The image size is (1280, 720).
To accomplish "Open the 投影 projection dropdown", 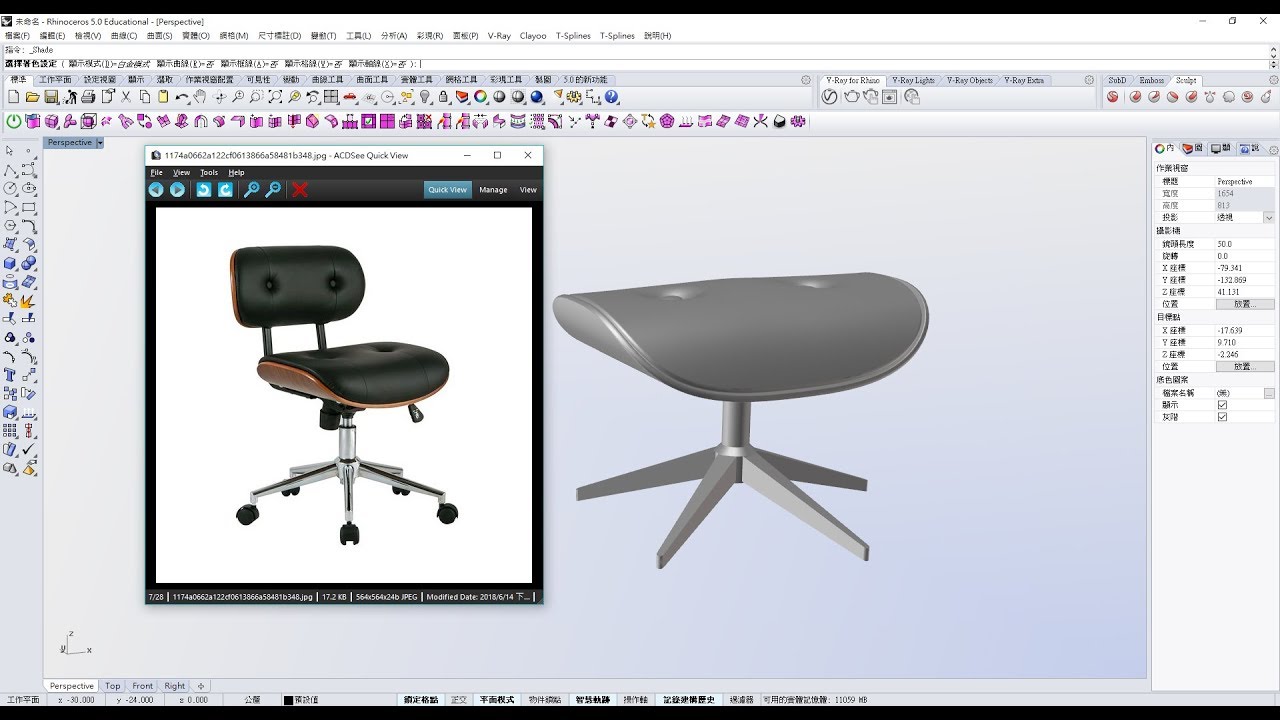I will (x=1269, y=217).
